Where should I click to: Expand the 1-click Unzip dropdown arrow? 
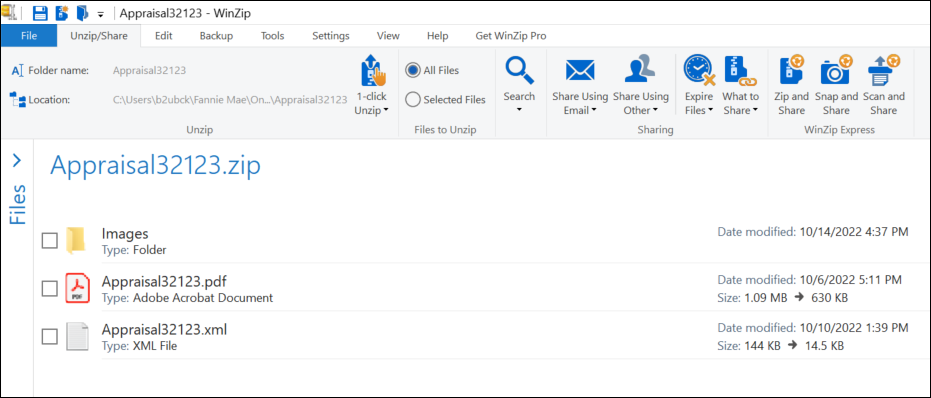(386, 110)
